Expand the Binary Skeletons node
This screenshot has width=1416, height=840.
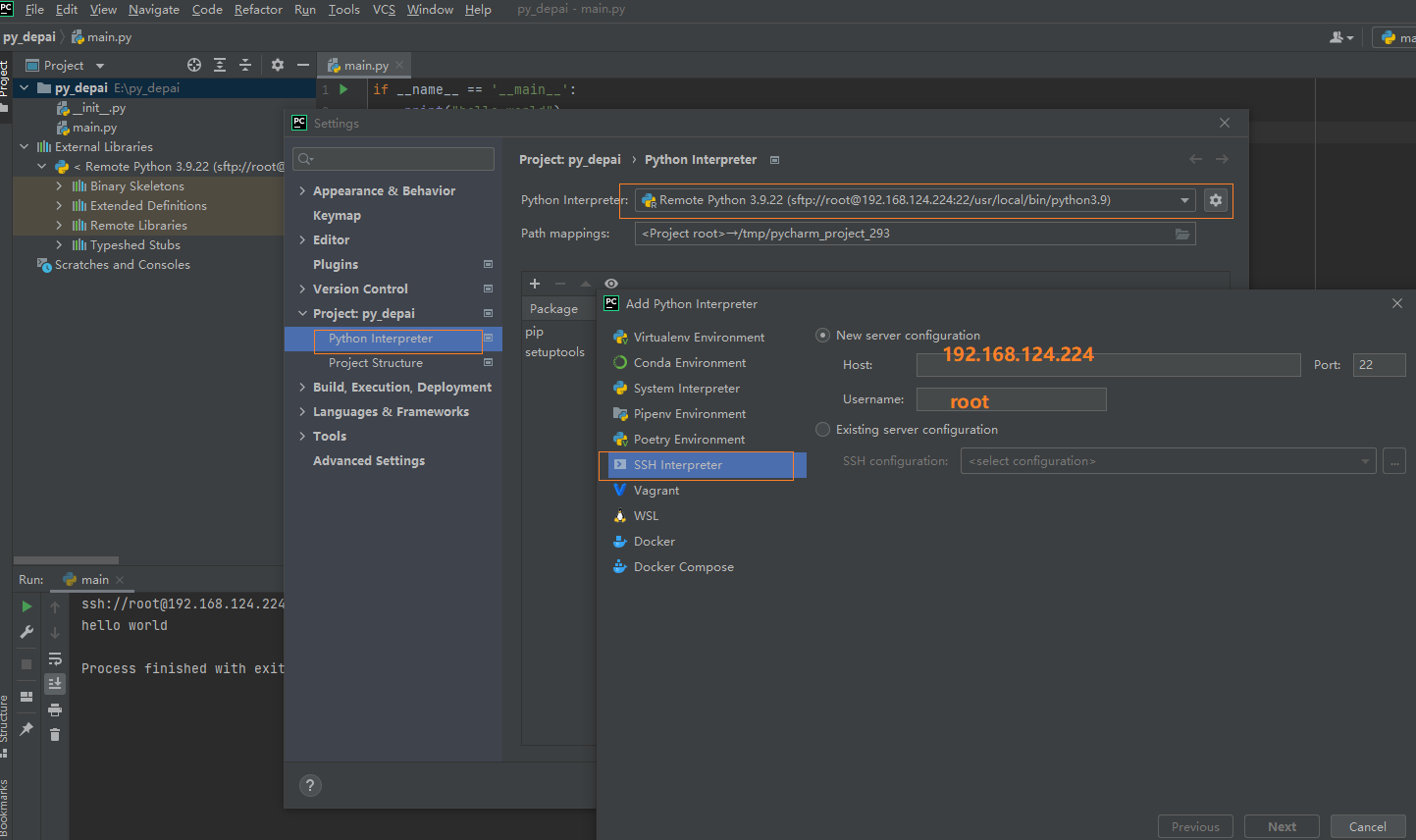[x=59, y=186]
